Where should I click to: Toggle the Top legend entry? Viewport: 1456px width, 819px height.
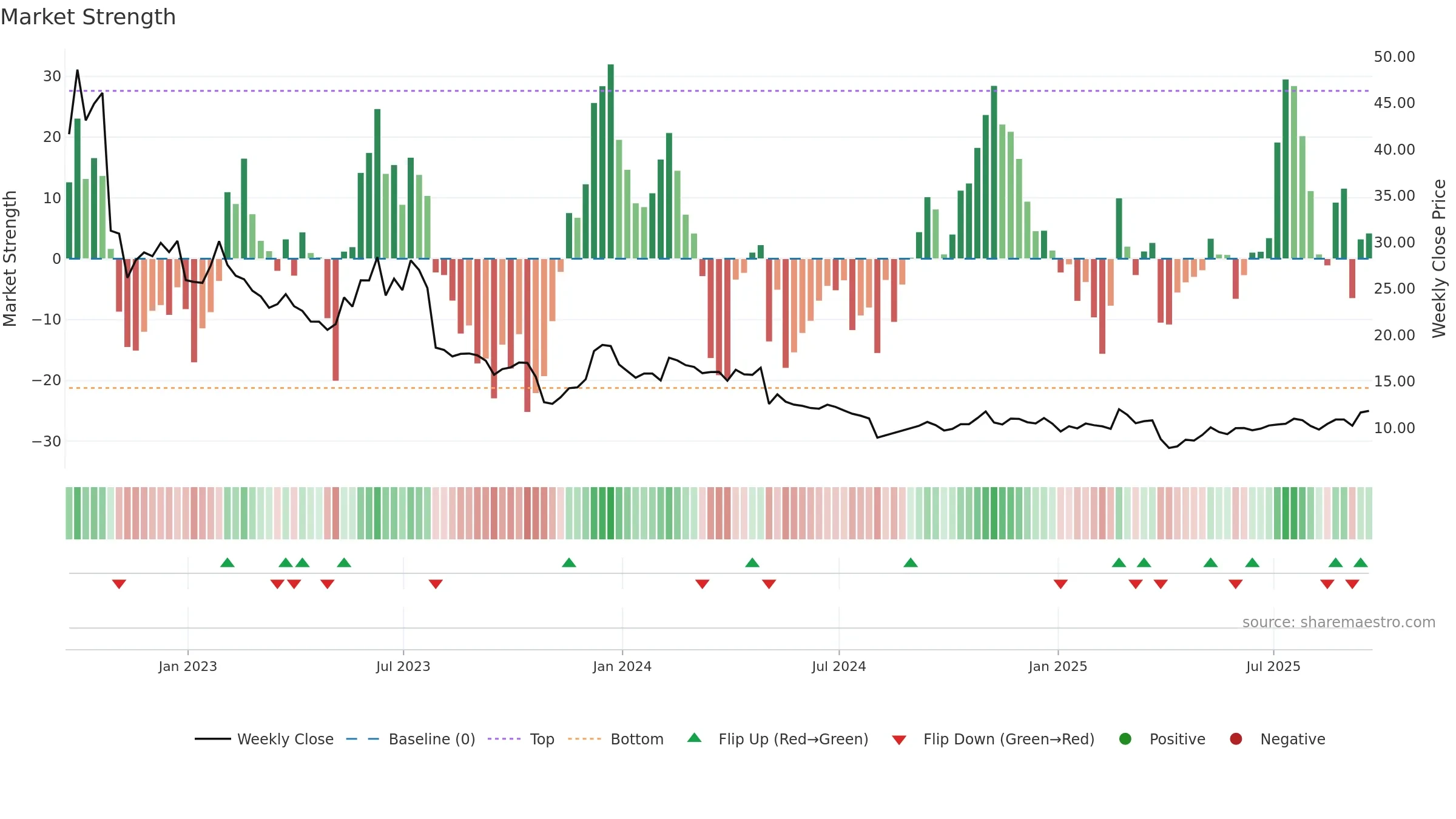click(521, 739)
